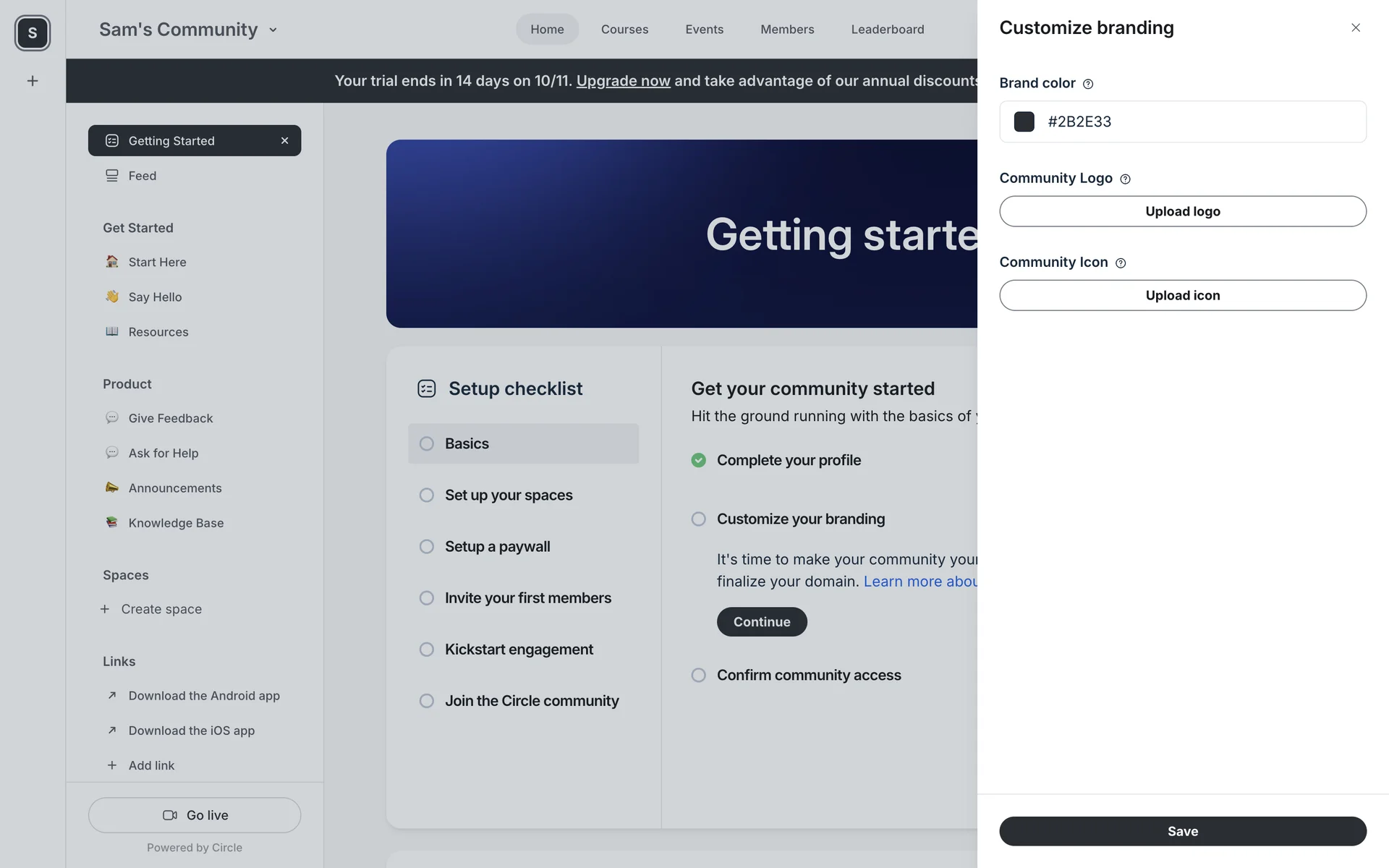Click the Brand color help icon
1389x868 pixels.
point(1088,84)
